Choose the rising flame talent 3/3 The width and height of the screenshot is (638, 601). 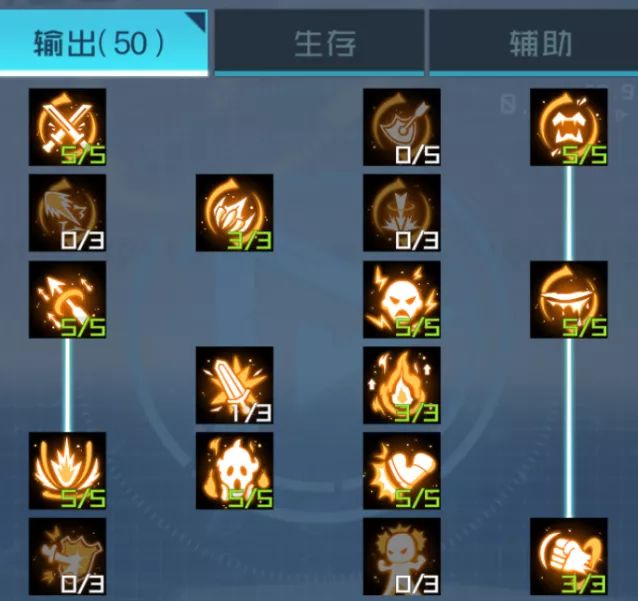[x=402, y=385]
